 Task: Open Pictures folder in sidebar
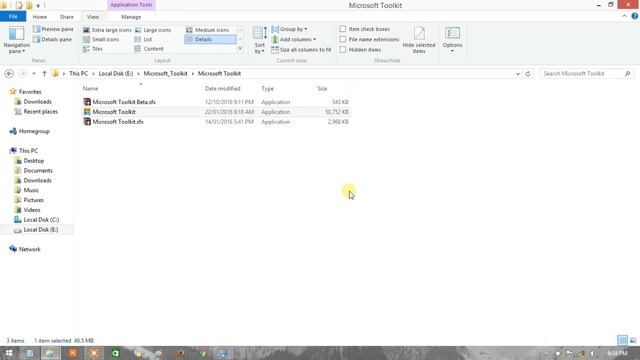[x=33, y=200]
